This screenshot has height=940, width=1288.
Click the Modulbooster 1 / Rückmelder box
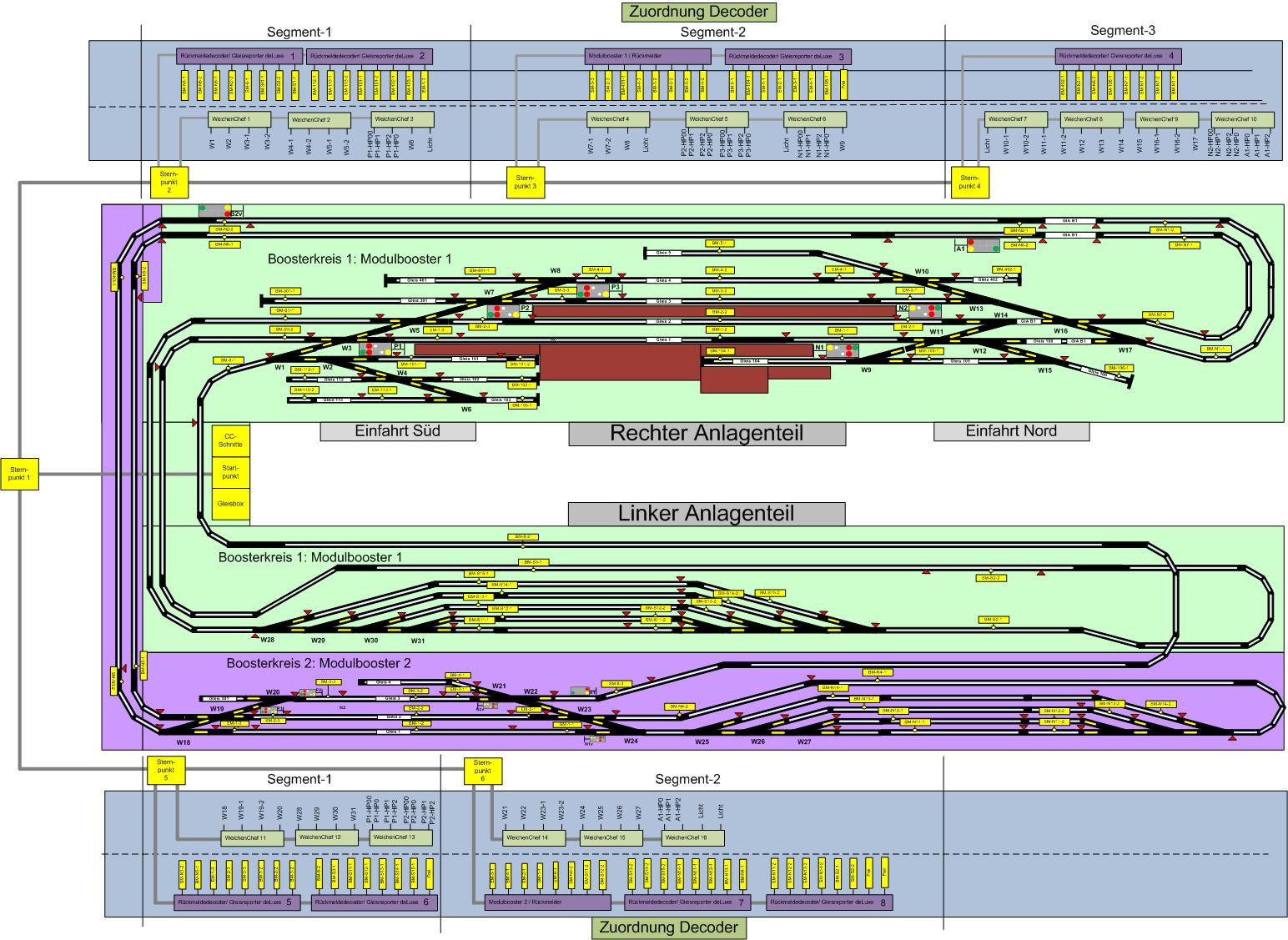(648, 56)
